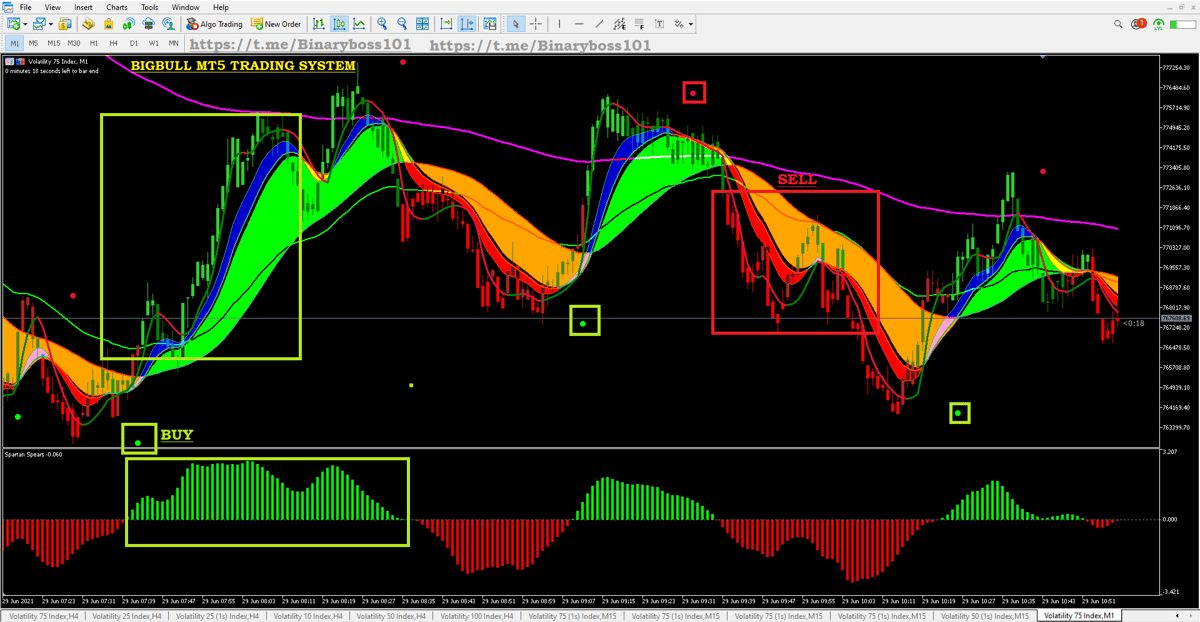Image resolution: width=1200 pixels, height=622 pixels.
Task: Select the M1 timeframe
Action: [14, 43]
